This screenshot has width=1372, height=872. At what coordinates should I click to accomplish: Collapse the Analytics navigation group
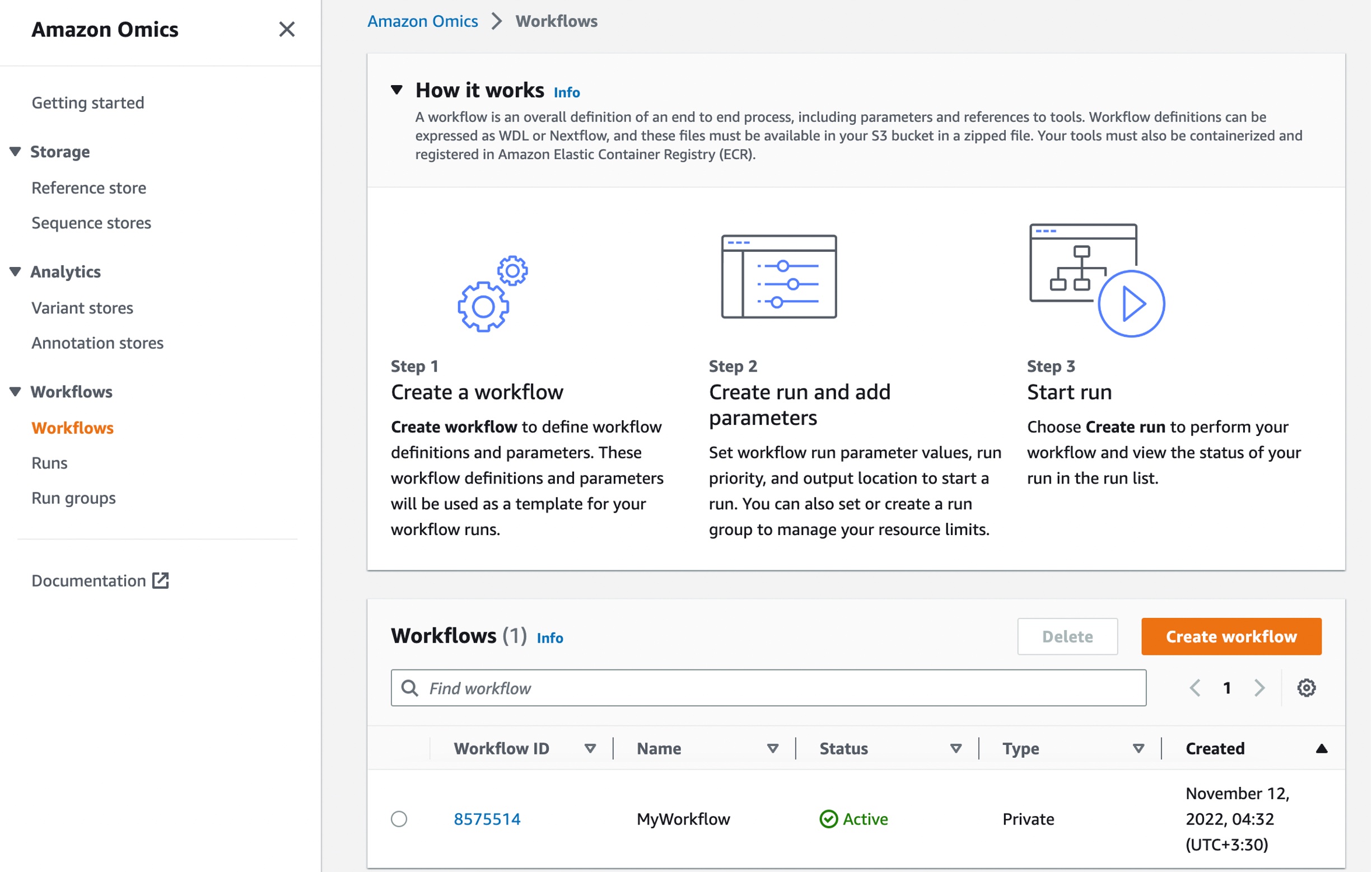tap(15, 271)
